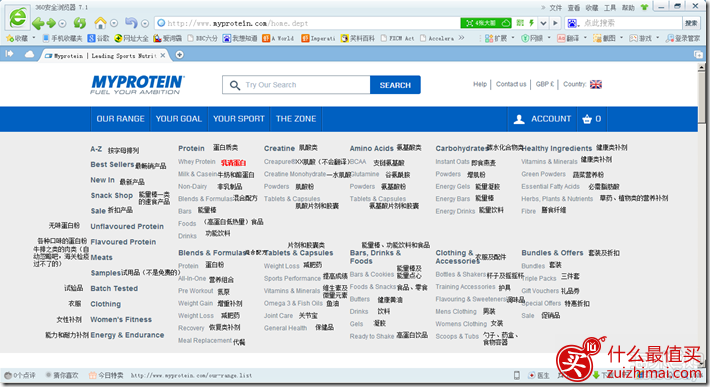Click the browser search box paw icon
The width and height of the screenshot is (710, 387).
tap(572, 23)
